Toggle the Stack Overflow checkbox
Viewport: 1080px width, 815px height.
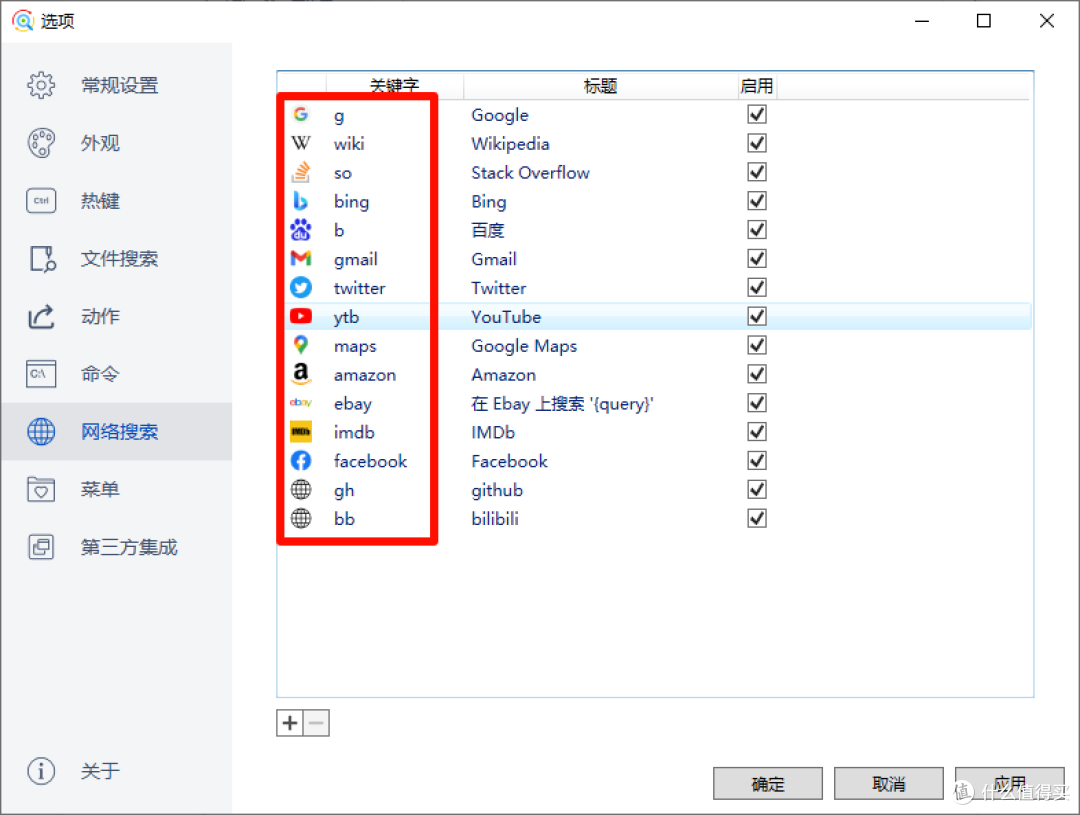pyautogui.click(x=757, y=172)
